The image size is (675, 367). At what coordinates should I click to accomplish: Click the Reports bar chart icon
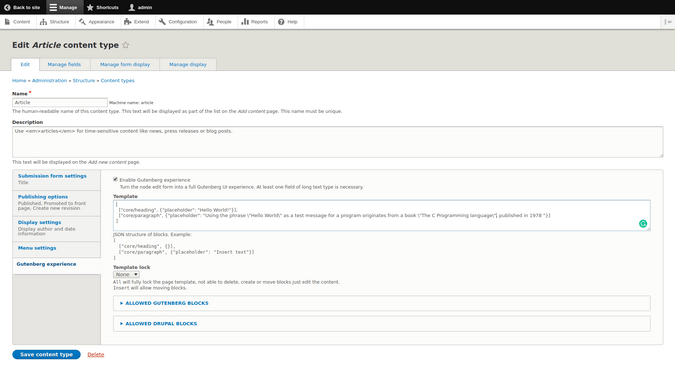pos(245,22)
